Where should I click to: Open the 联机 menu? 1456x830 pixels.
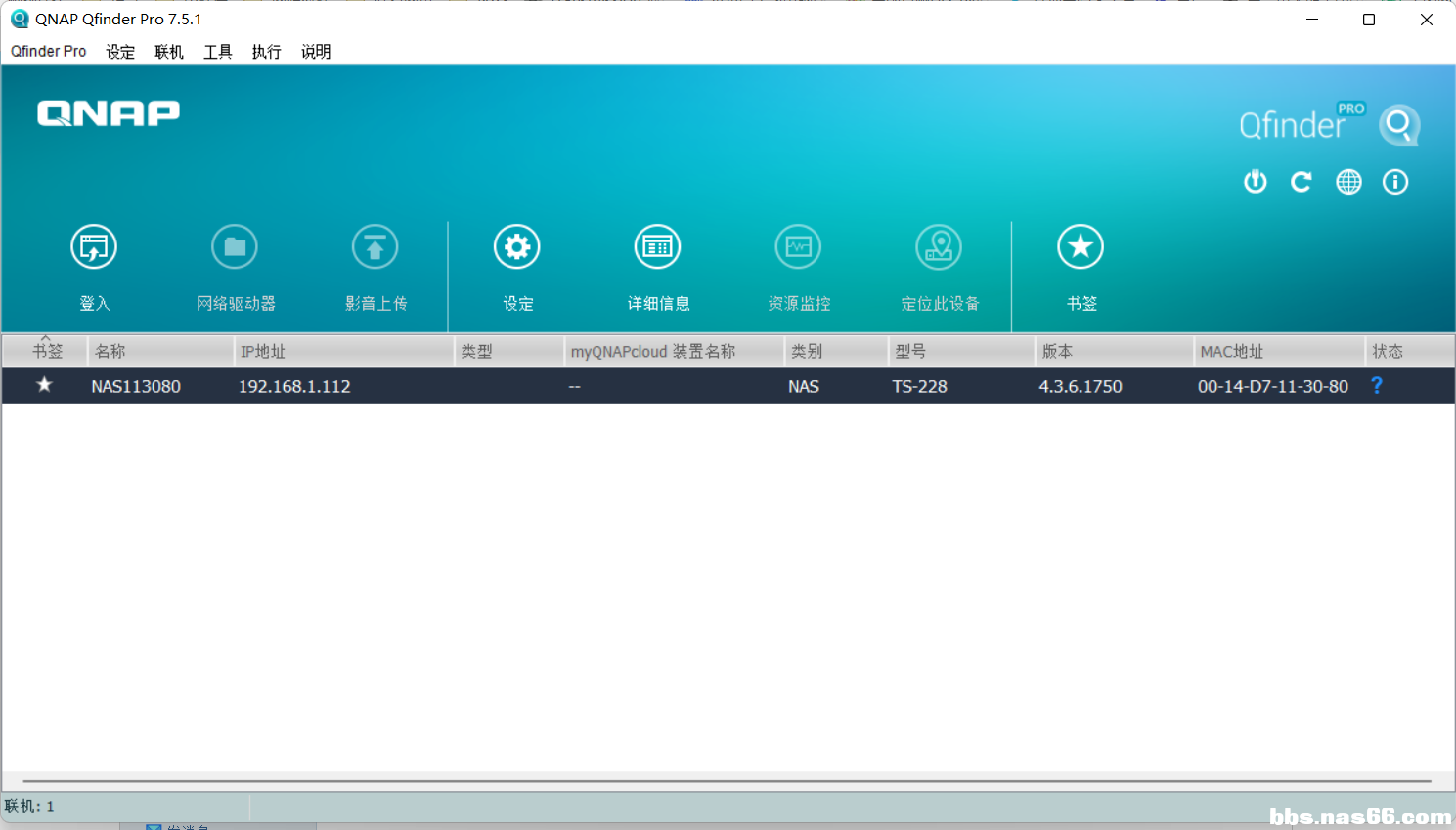[x=168, y=52]
